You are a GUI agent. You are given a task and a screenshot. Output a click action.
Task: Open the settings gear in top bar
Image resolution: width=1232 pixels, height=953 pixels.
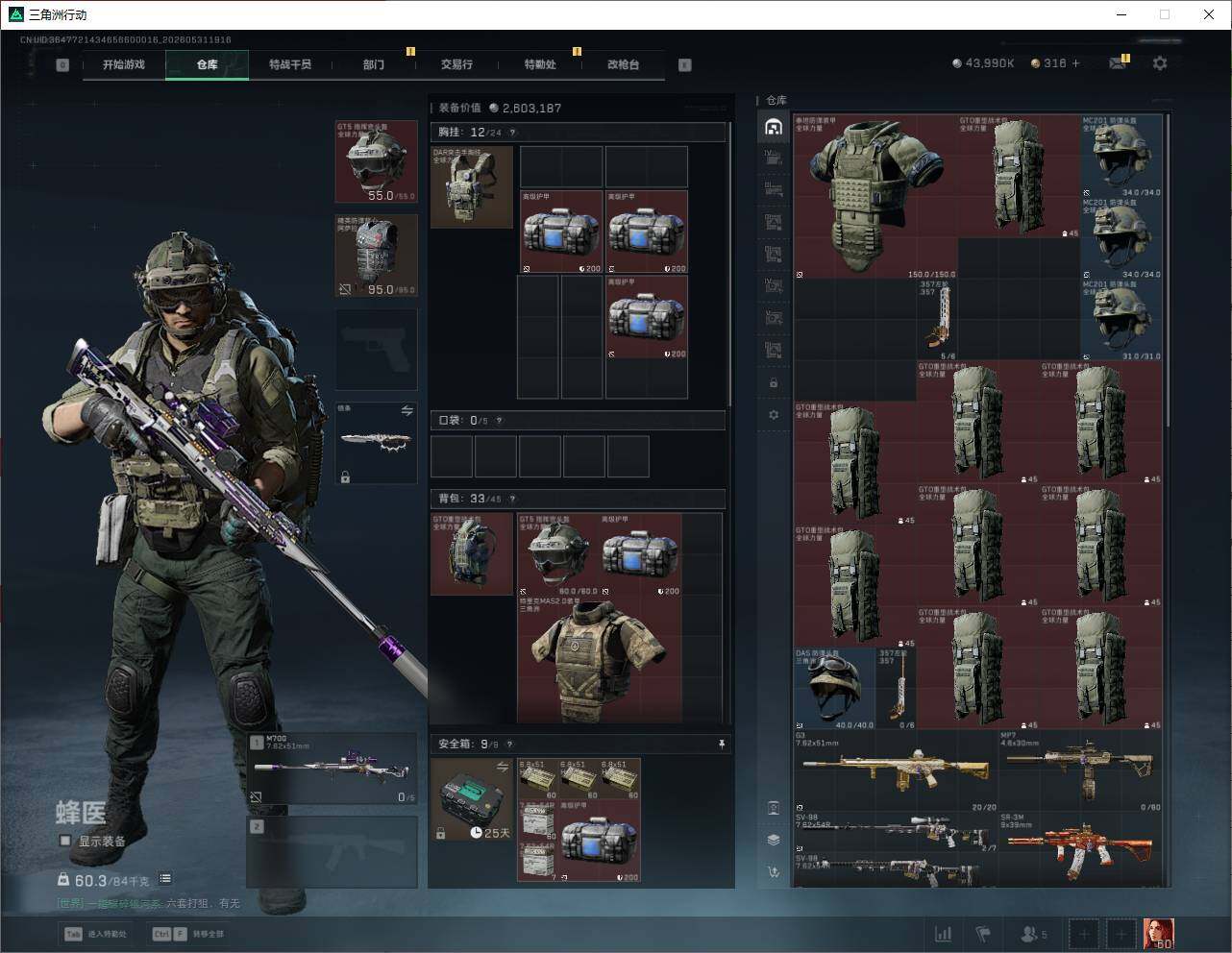pos(1160,63)
